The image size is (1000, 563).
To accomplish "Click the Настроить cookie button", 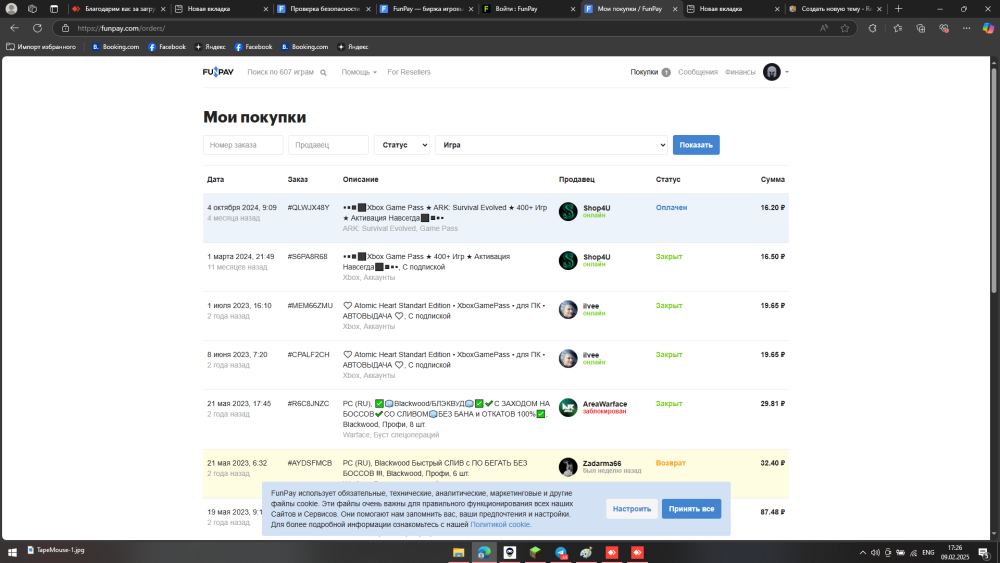I will pos(631,509).
